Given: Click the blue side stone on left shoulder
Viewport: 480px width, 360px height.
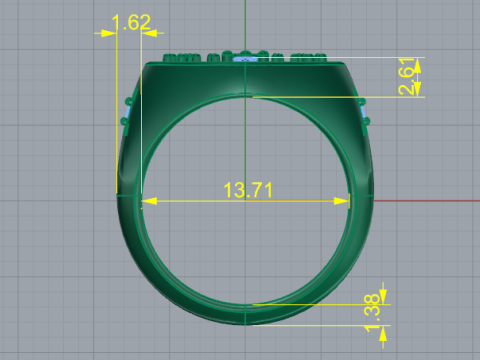Looking at the screenshot, I should coord(127,112).
